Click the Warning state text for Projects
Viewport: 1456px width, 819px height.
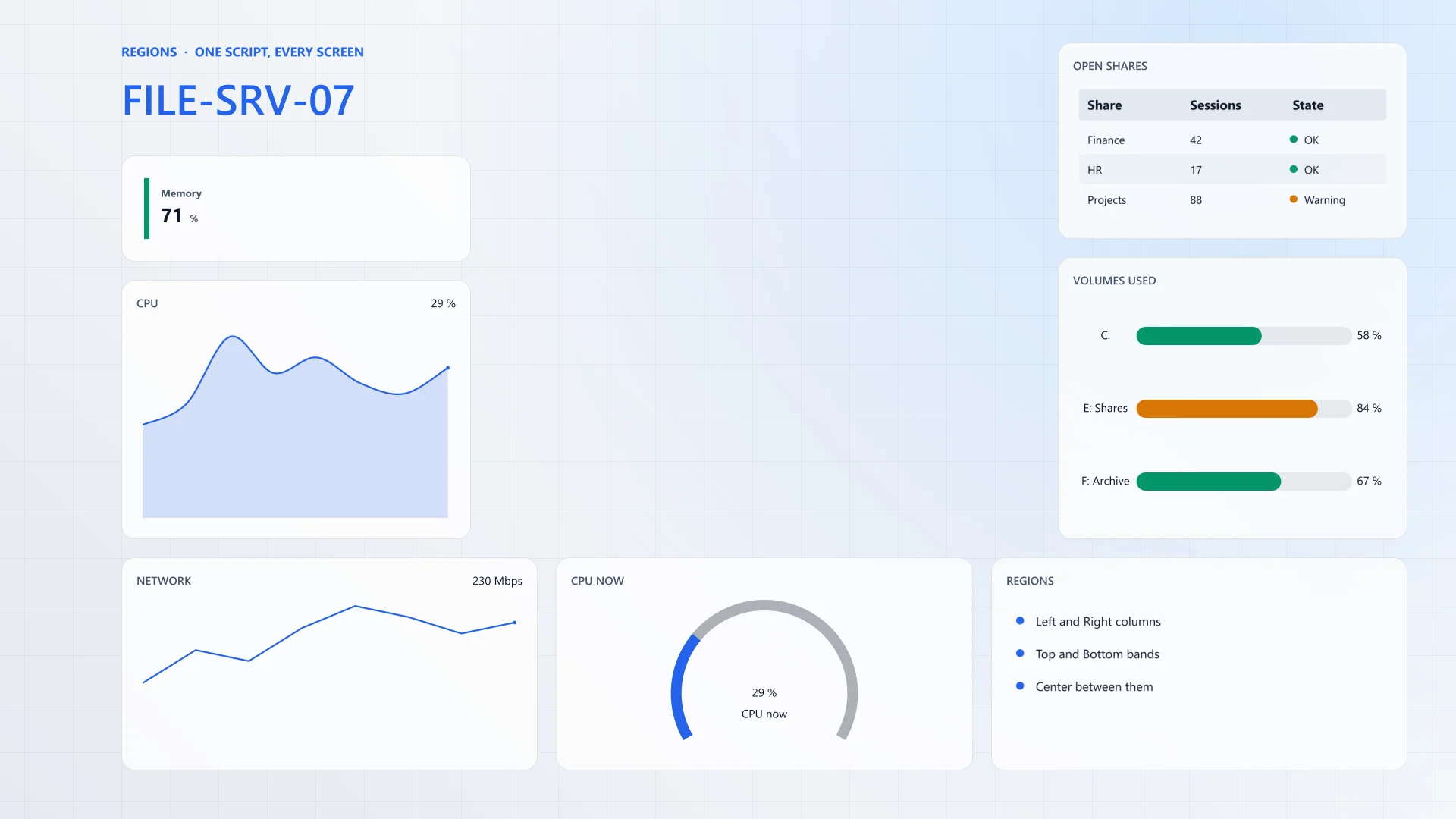(1324, 200)
